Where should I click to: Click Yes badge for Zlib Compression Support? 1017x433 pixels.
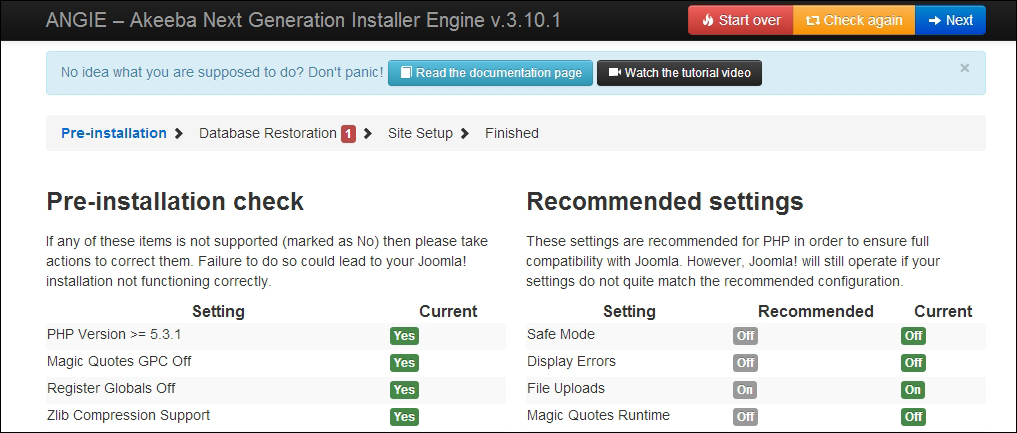click(x=404, y=417)
